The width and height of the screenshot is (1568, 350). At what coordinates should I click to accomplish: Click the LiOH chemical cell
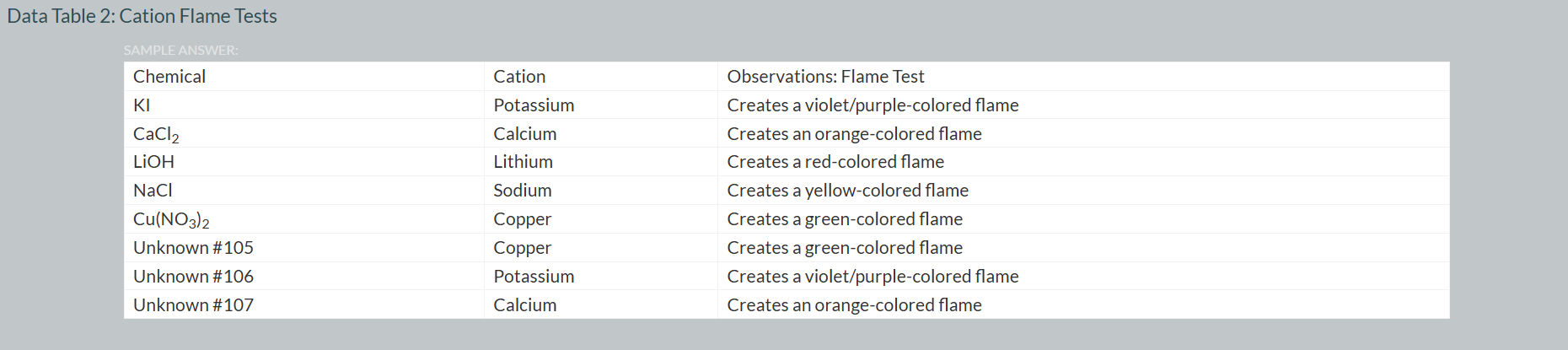pyautogui.click(x=153, y=162)
